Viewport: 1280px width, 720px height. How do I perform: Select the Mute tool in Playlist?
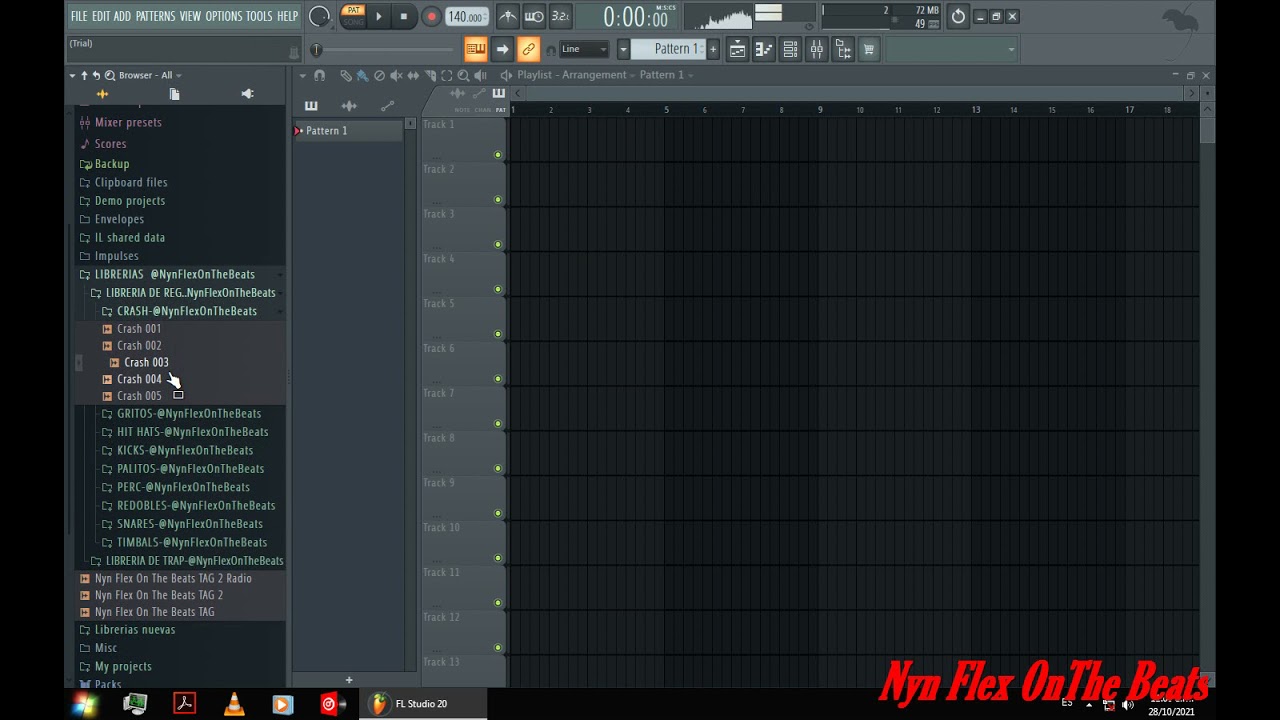tap(396, 75)
